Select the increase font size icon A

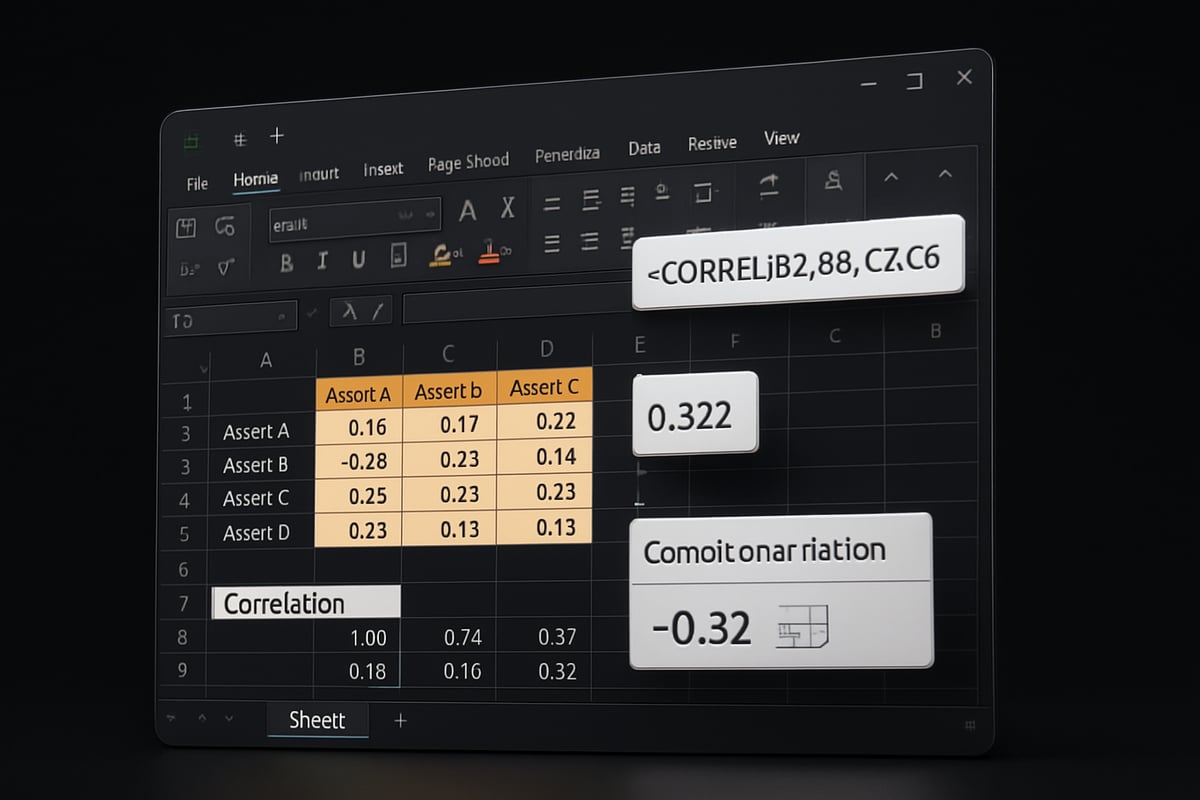pos(468,208)
